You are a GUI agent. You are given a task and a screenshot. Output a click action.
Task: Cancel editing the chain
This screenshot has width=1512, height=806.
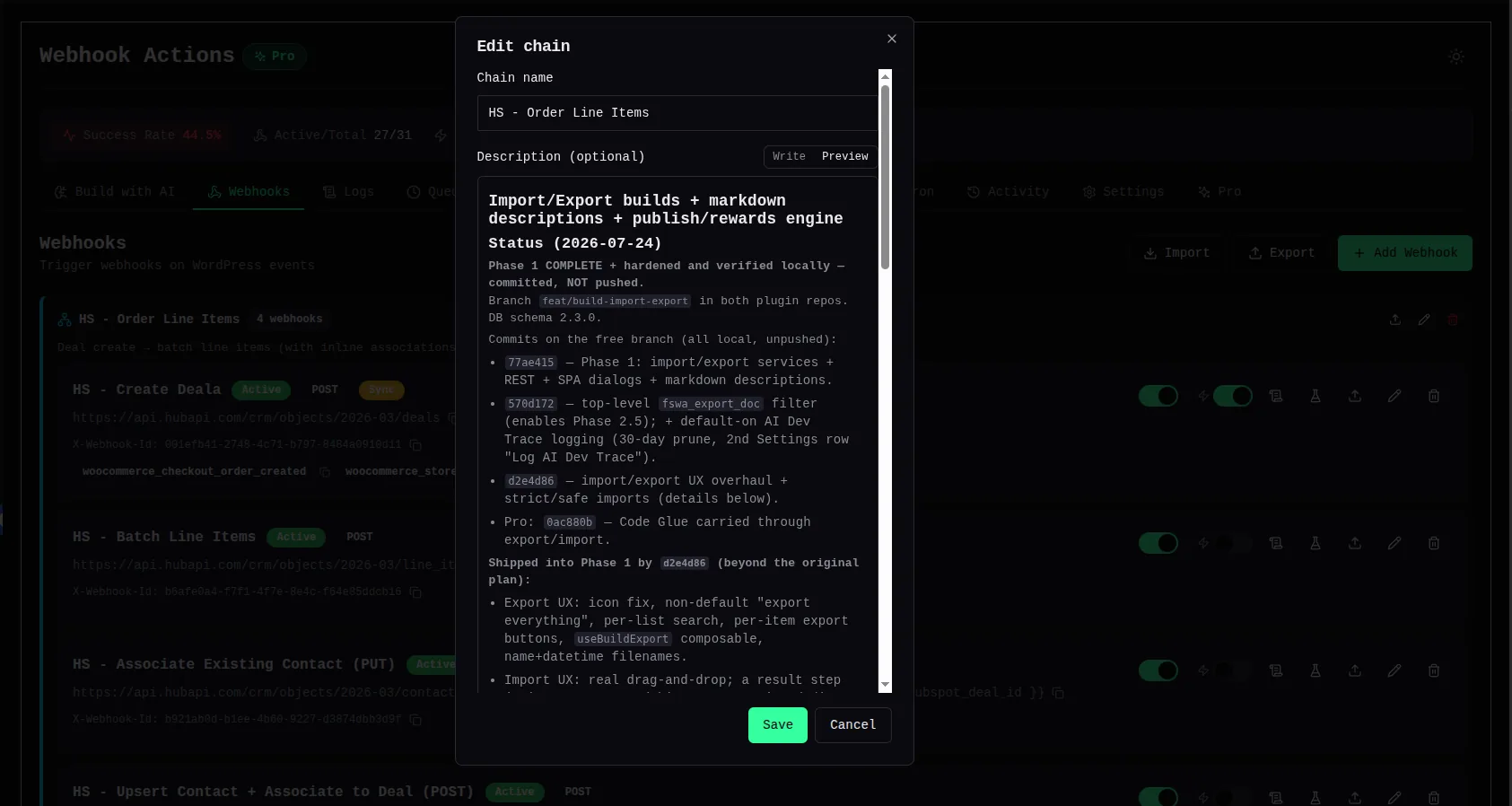[852, 725]
